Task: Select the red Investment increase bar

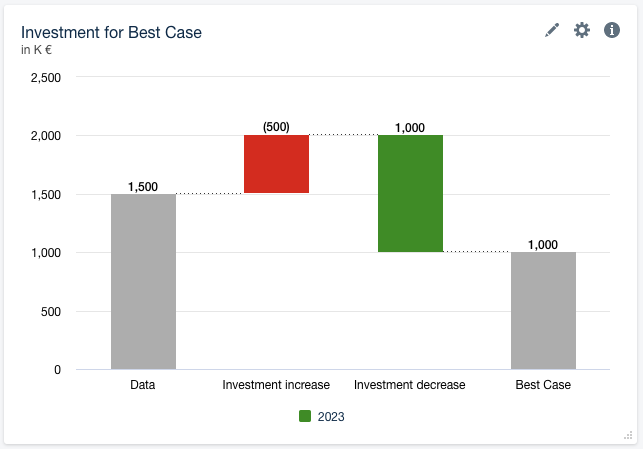Action: tap(276, 164)
